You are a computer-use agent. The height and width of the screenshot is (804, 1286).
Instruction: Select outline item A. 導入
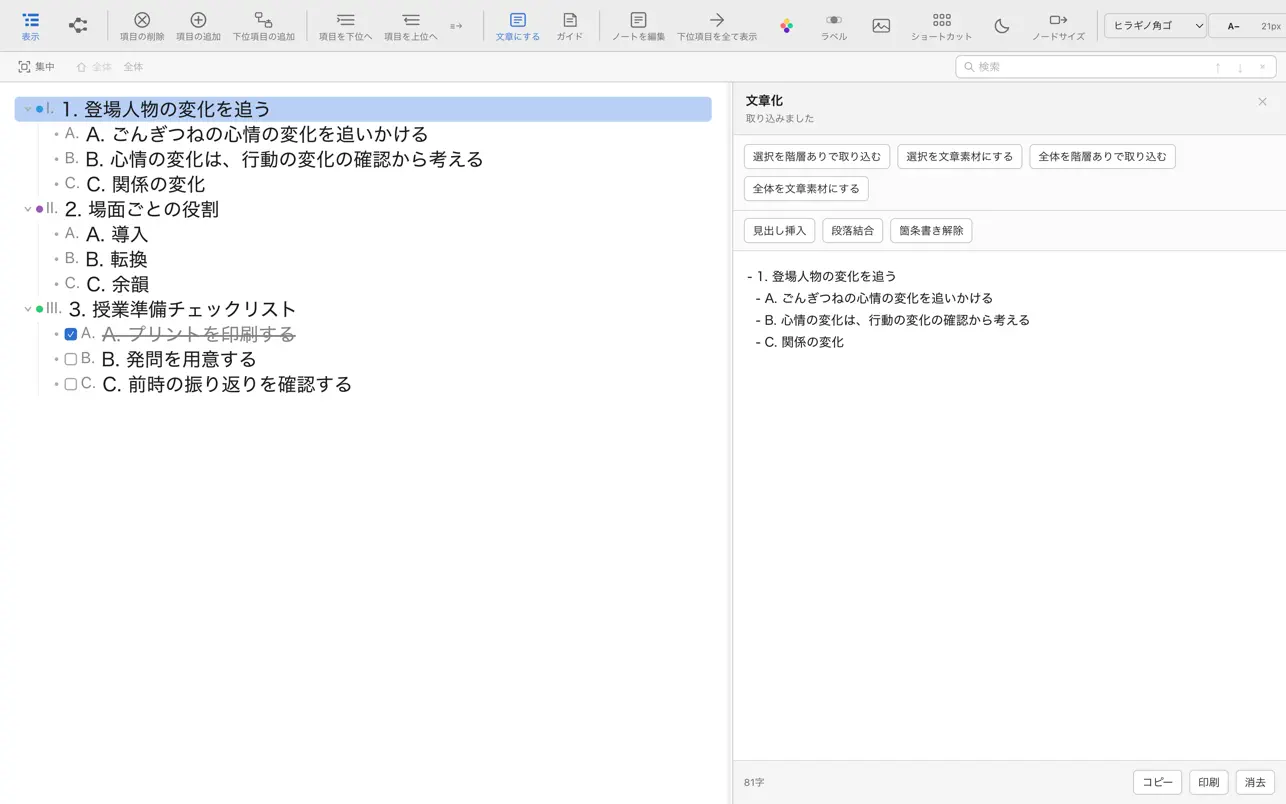coord(117,234)
